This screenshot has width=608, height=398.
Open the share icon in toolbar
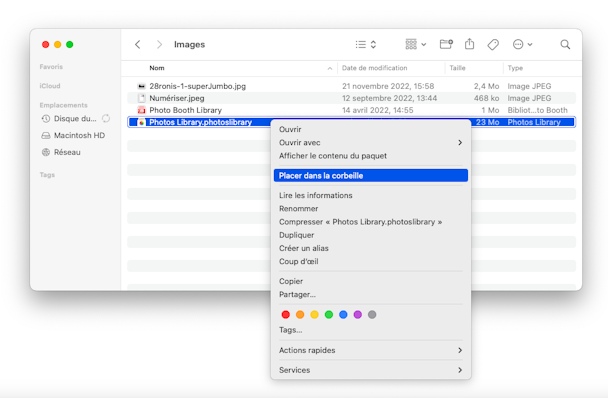click(x=469, y=44)
